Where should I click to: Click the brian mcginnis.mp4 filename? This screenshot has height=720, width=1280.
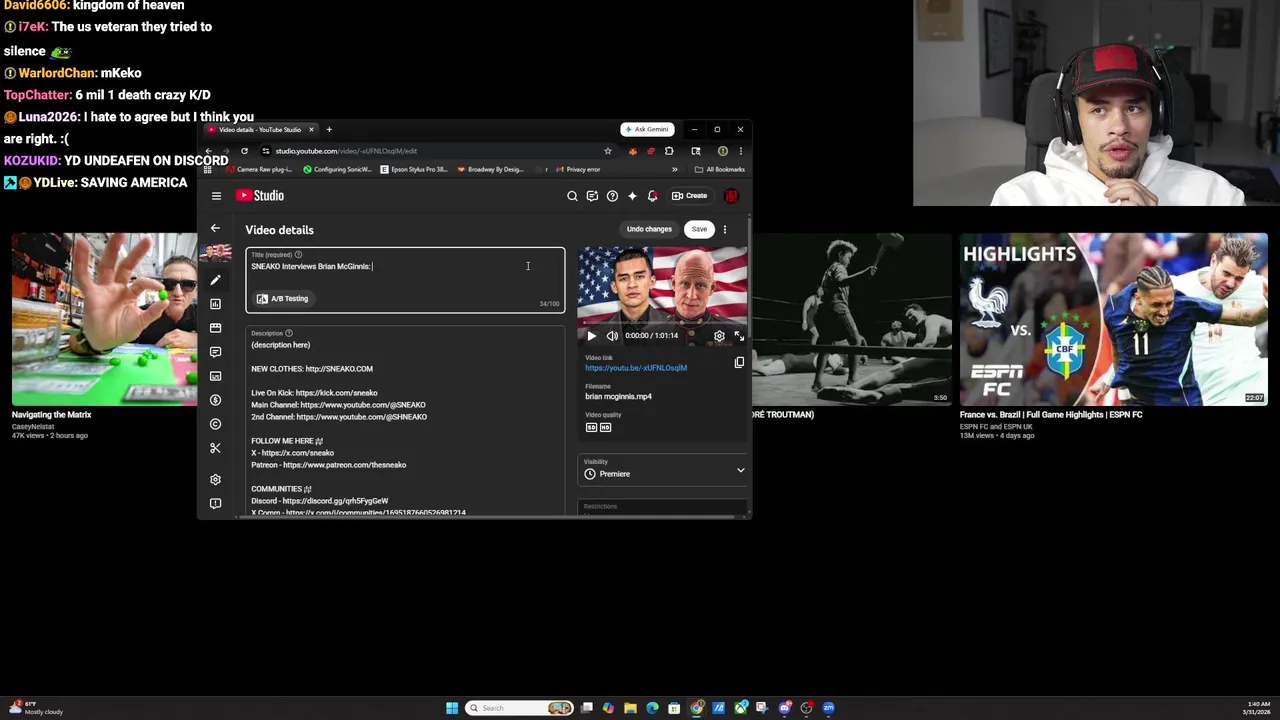[x=618, y=396]
